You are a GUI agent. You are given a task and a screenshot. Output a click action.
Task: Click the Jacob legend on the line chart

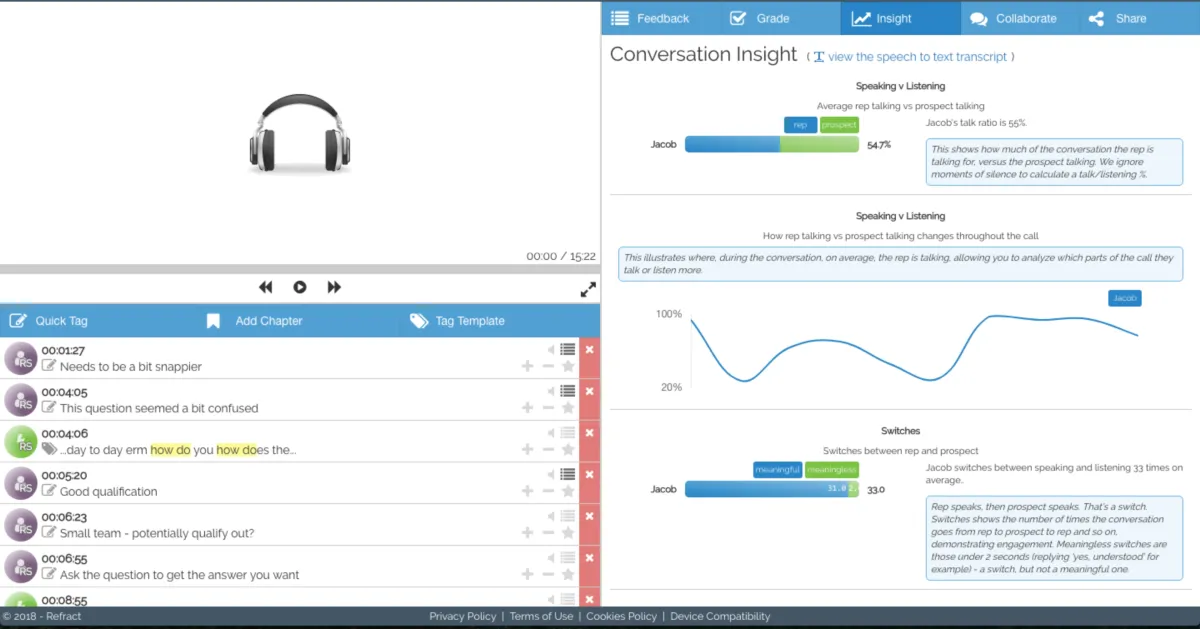tap(1125, 298)
